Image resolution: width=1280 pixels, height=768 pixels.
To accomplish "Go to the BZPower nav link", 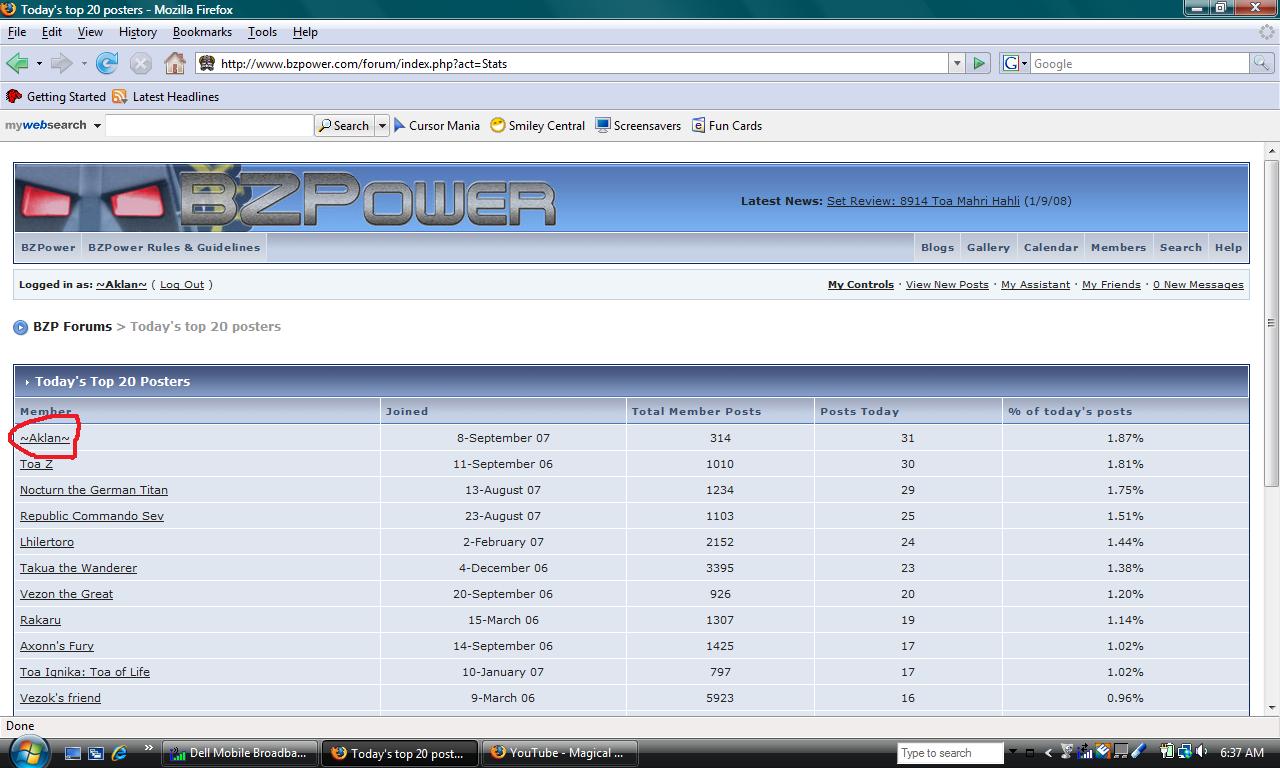I will (x=48, y=247).
